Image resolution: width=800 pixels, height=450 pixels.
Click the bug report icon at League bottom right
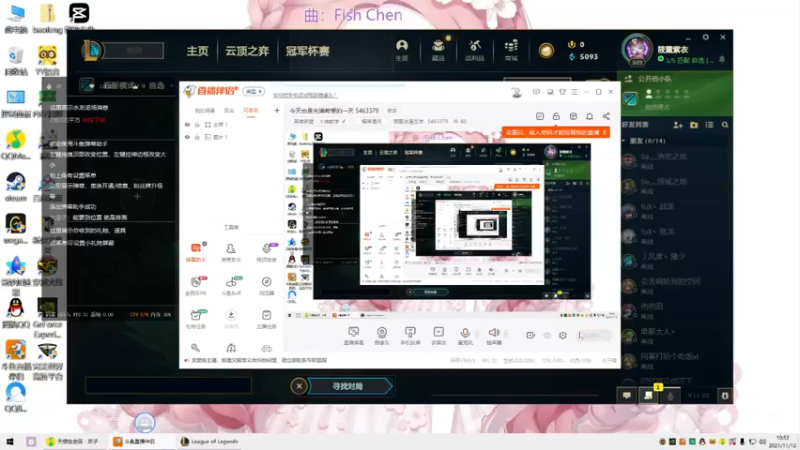pyautogui.click(x=724, y=395)
